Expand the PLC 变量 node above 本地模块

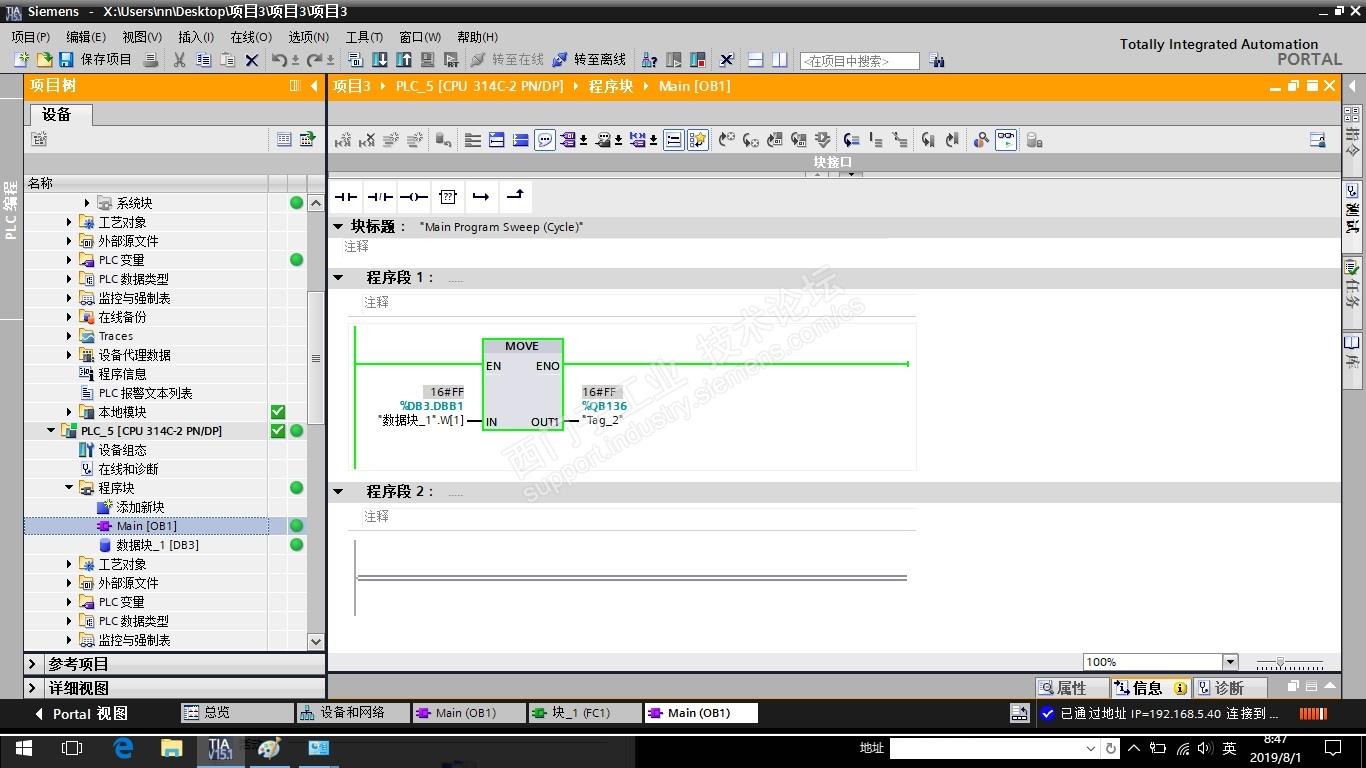[x=69, y=260]
